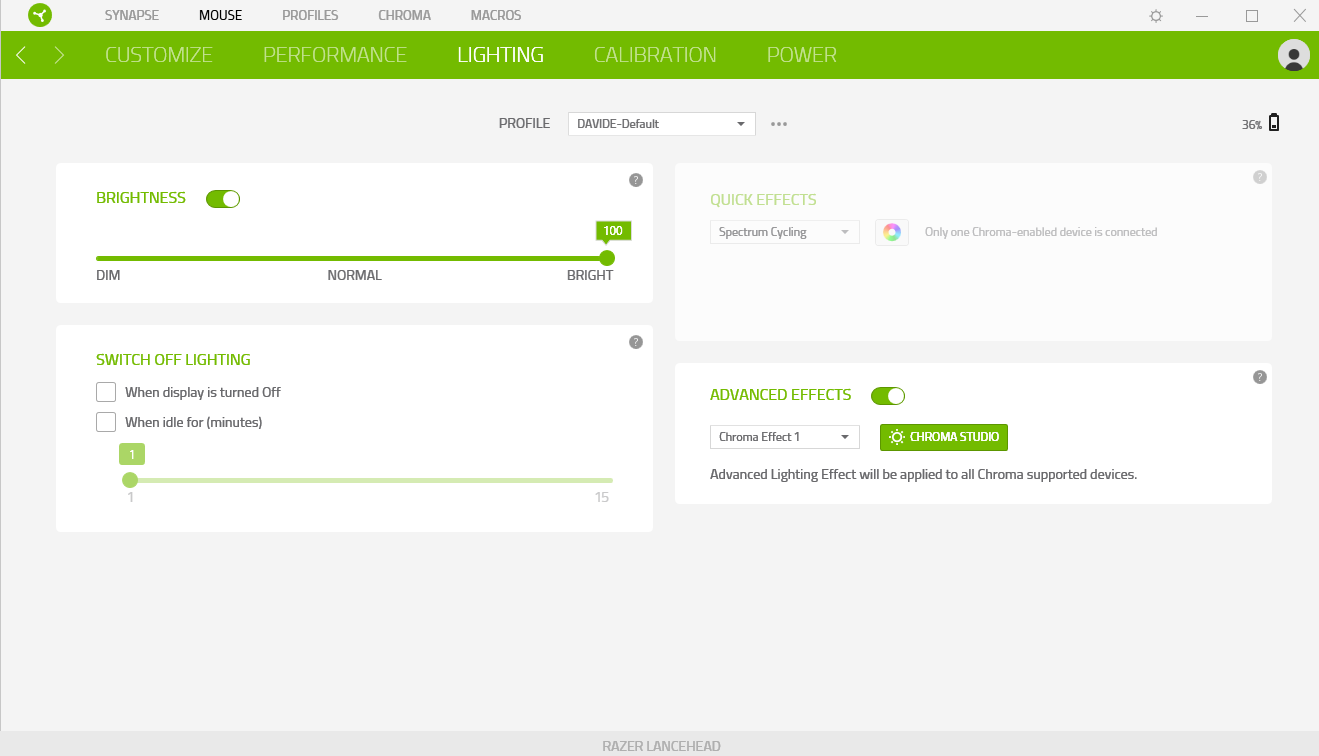Click RAZER LANCEHEAD device name
The width and height of the screenshot is (1319, 756).
pos(661,746)
